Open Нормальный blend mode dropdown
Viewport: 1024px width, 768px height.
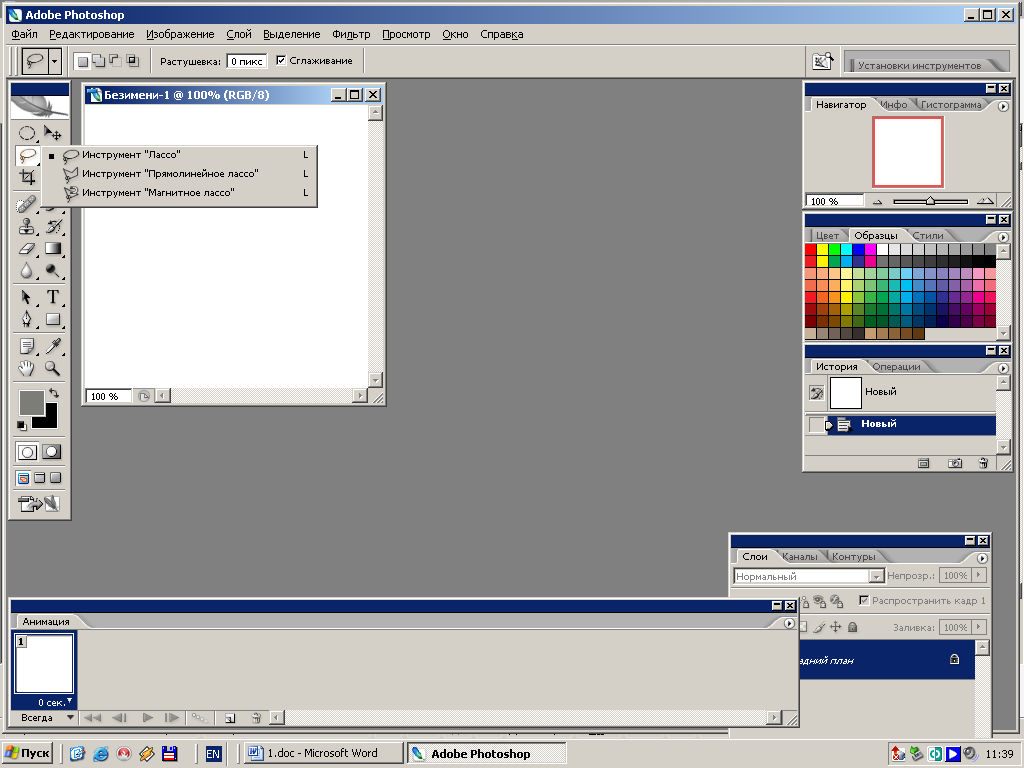coord(876,576)
